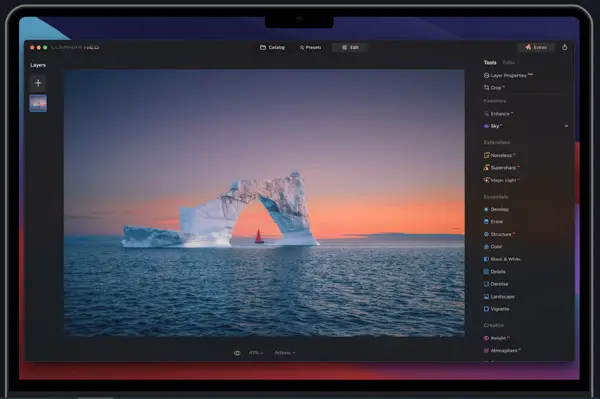Click the Extensions section header
The width and height of the screenshot is (600, 399).
tap(497, 142)
